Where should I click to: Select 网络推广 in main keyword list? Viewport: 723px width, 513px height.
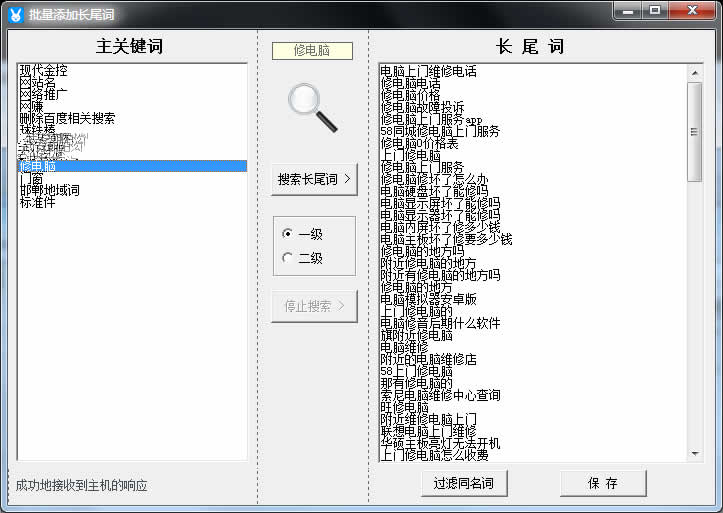[x=44, y=94]
